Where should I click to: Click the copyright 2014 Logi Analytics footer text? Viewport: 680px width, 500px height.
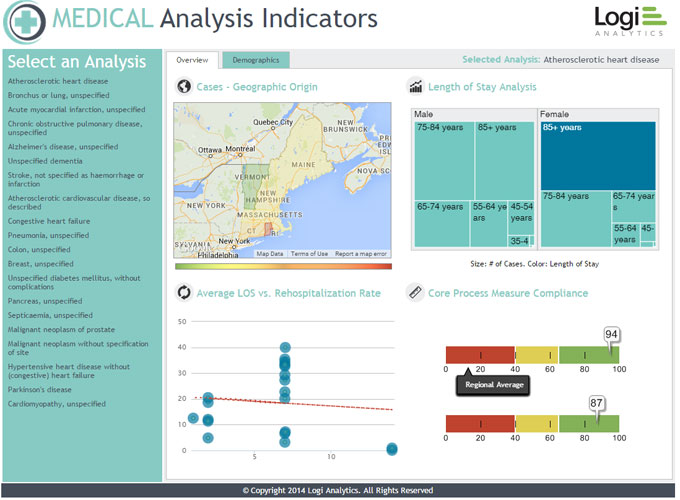(338, 490)
